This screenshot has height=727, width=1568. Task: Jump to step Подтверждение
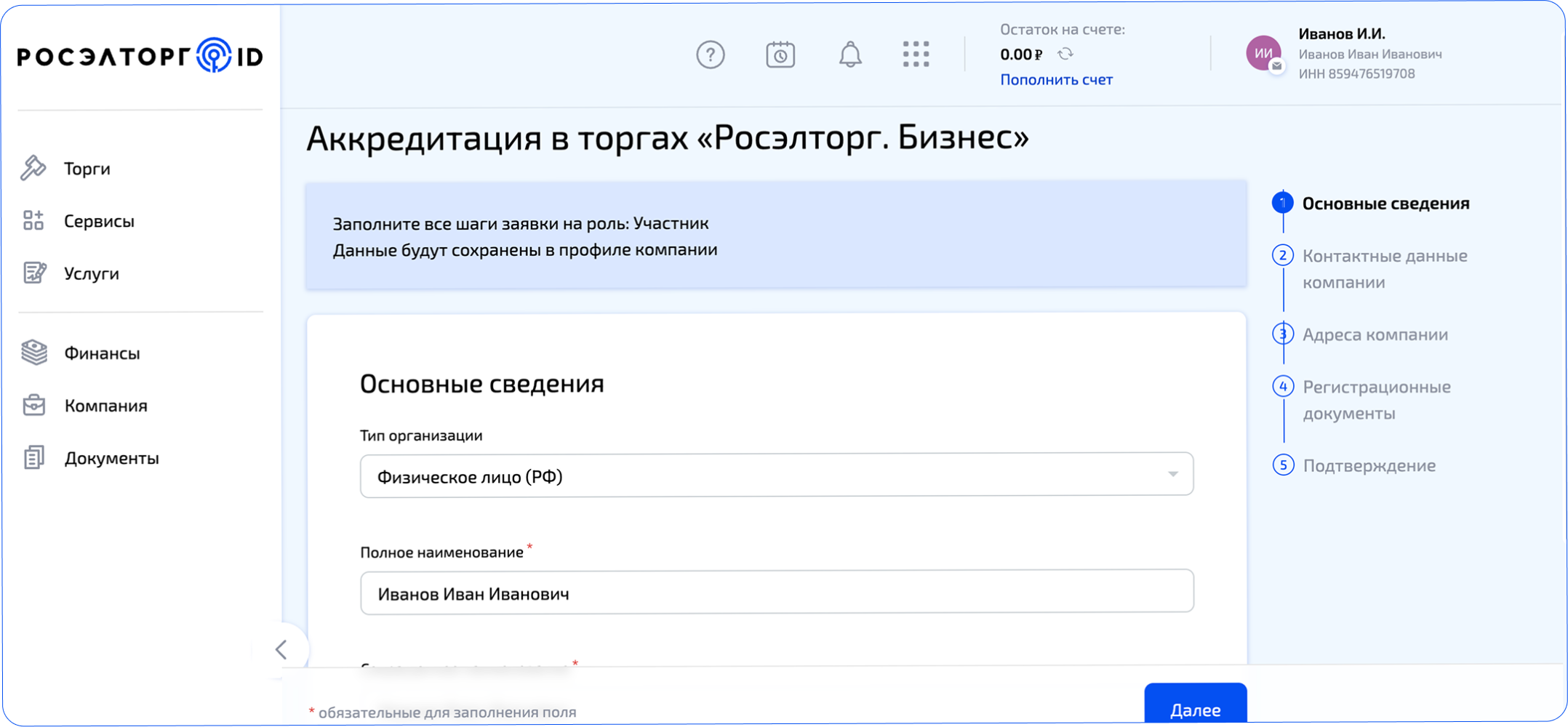pos(1369,465)
